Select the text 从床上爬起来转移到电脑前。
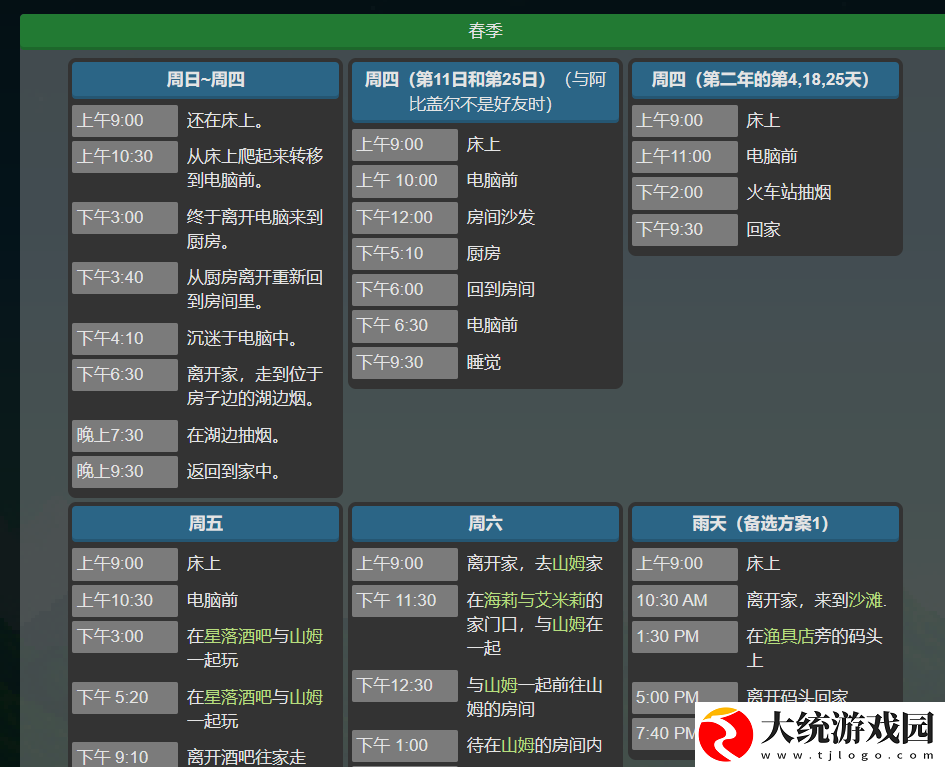Image resolution: width=945 pixels, height=767 pixels. coord(255,168)
